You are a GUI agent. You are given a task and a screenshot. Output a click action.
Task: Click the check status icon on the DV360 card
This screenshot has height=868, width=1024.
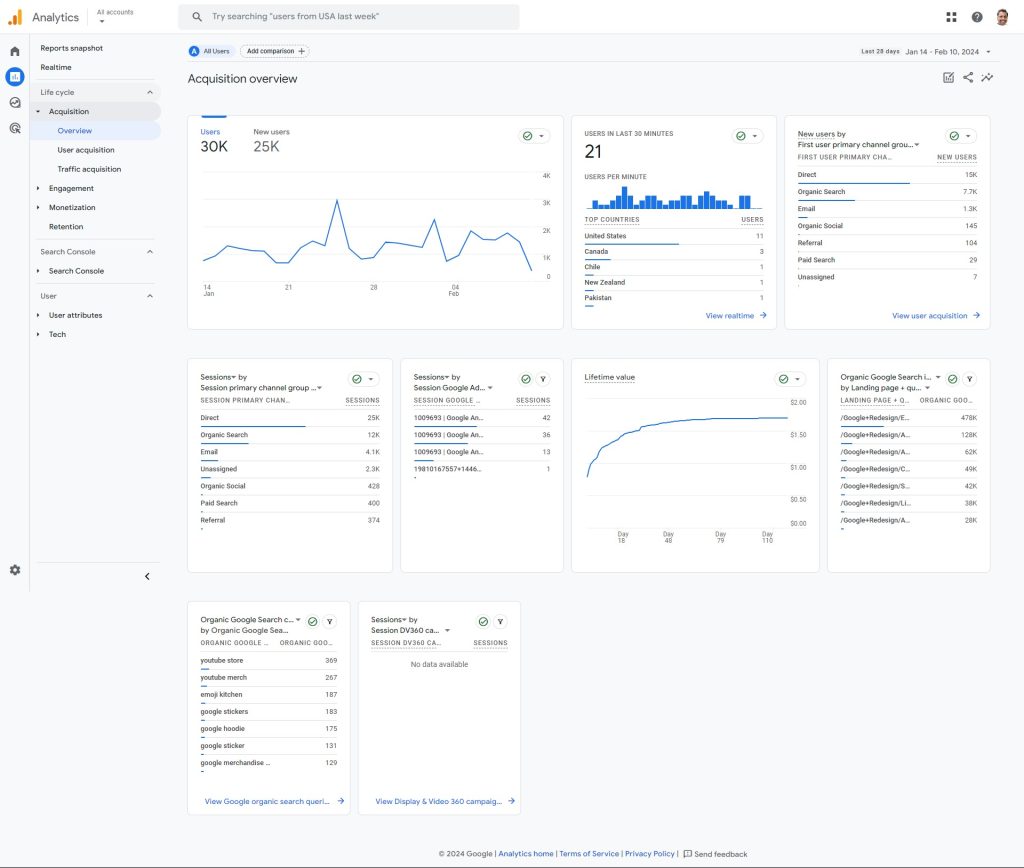point(483,622)
